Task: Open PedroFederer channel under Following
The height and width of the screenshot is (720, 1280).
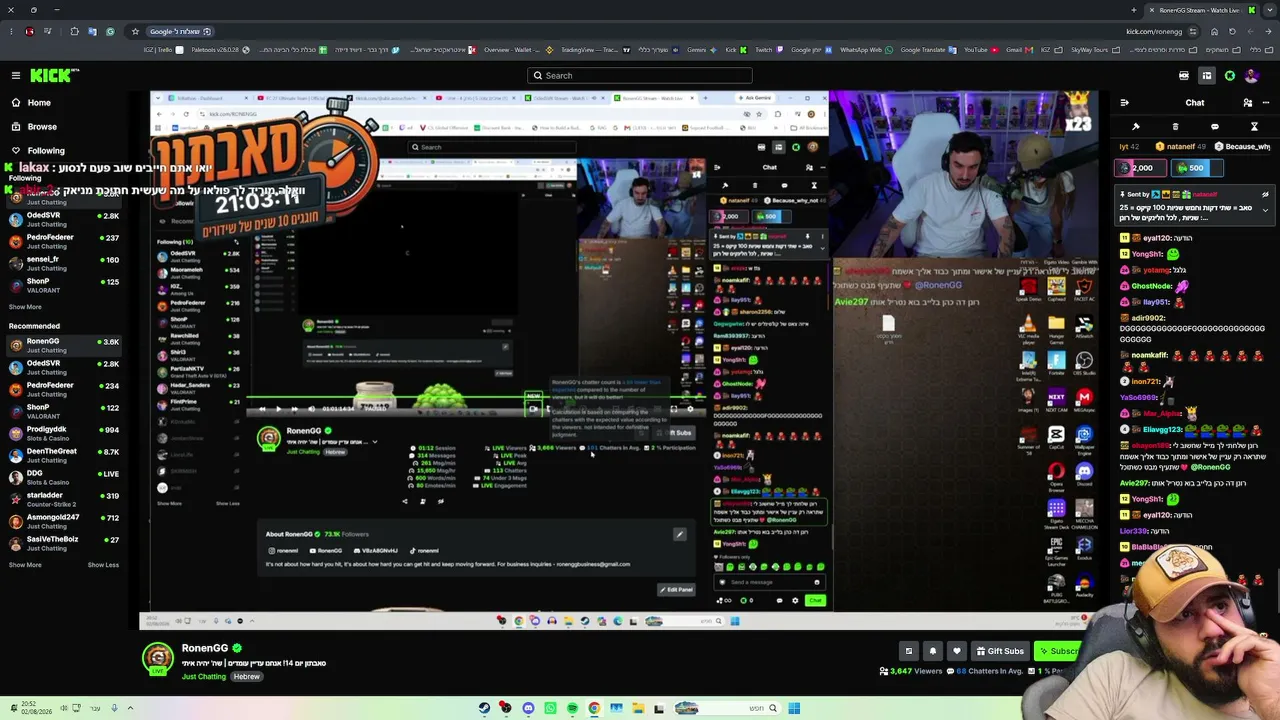Action: point(65,241)
